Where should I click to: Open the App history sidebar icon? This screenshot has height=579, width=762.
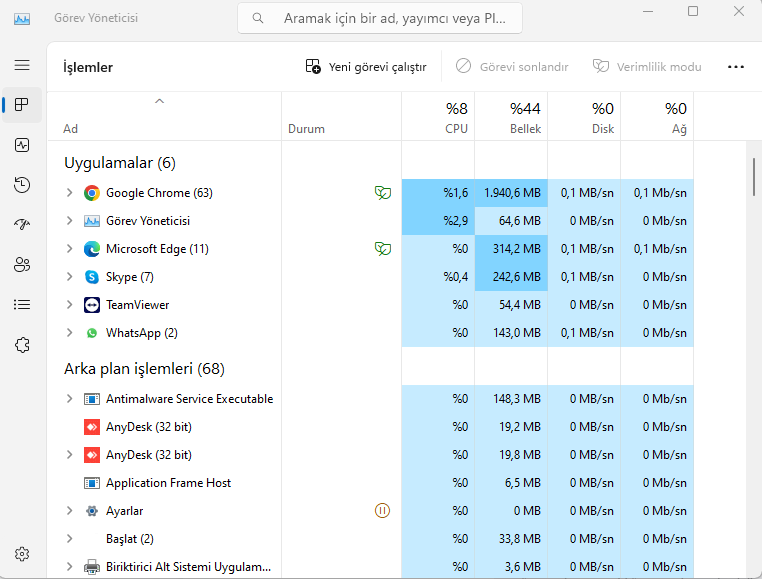(22, 185)
